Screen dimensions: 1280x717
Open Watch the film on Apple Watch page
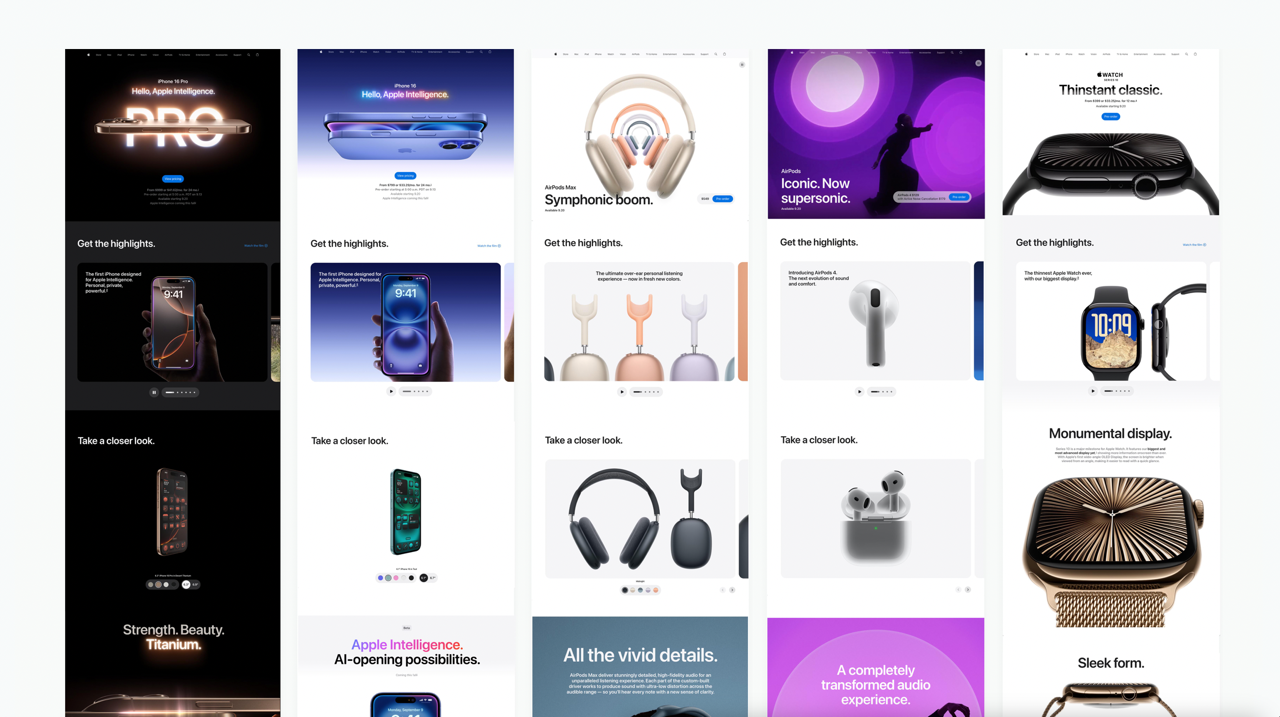point(1194,244)
